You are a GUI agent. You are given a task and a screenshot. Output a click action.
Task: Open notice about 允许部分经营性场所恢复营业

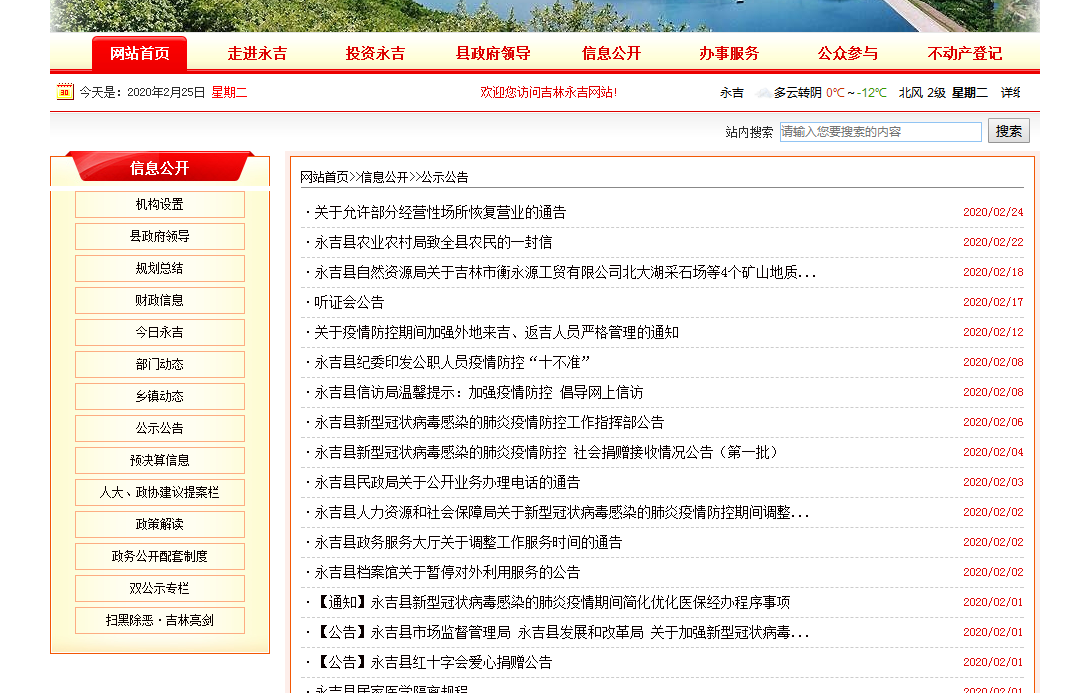(x=440, y=213)
